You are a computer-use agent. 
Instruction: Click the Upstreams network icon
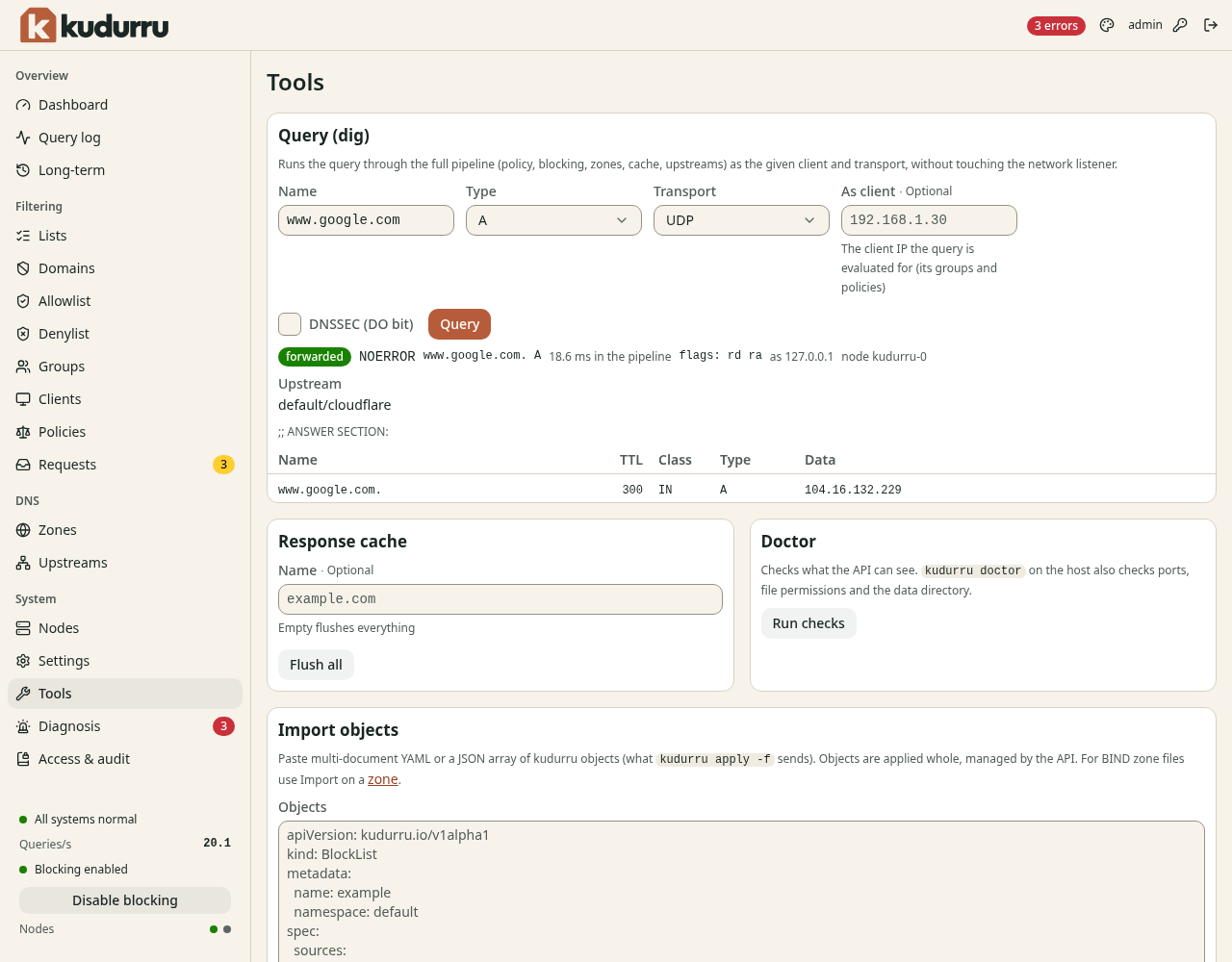tap(23, 563)
